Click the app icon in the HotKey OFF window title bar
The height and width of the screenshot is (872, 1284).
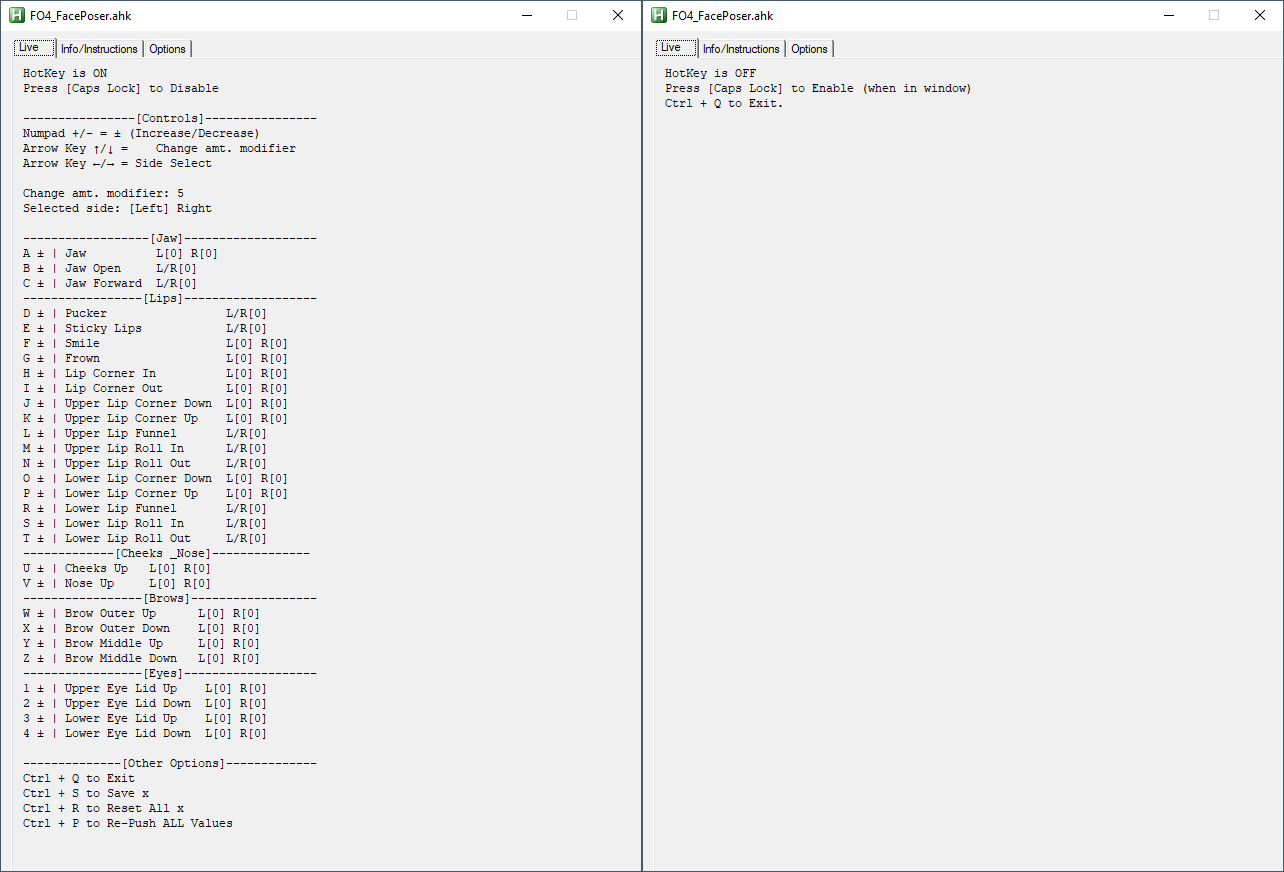pos(658,15)
